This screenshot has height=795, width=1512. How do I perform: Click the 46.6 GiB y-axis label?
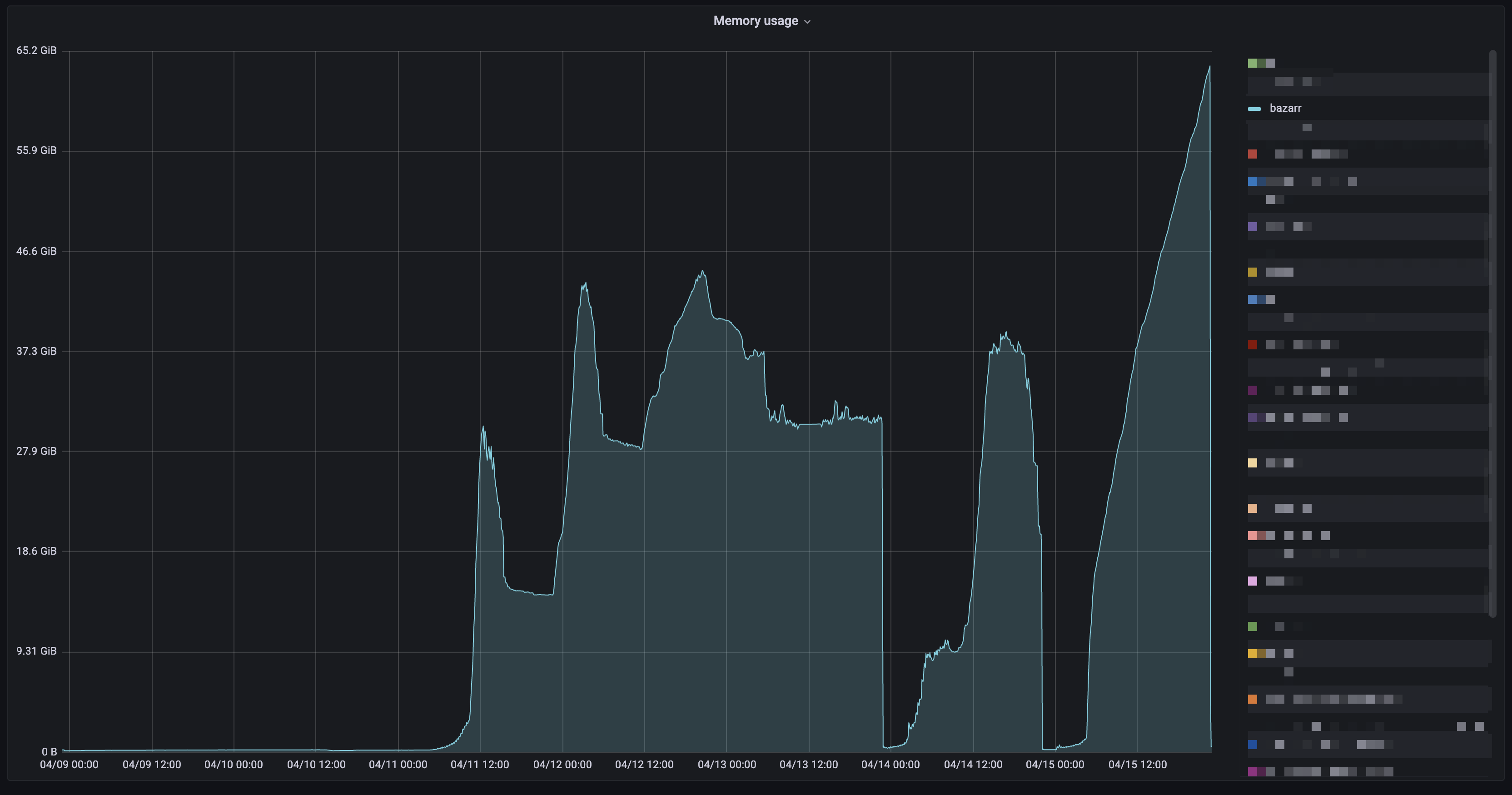(36, 251)
